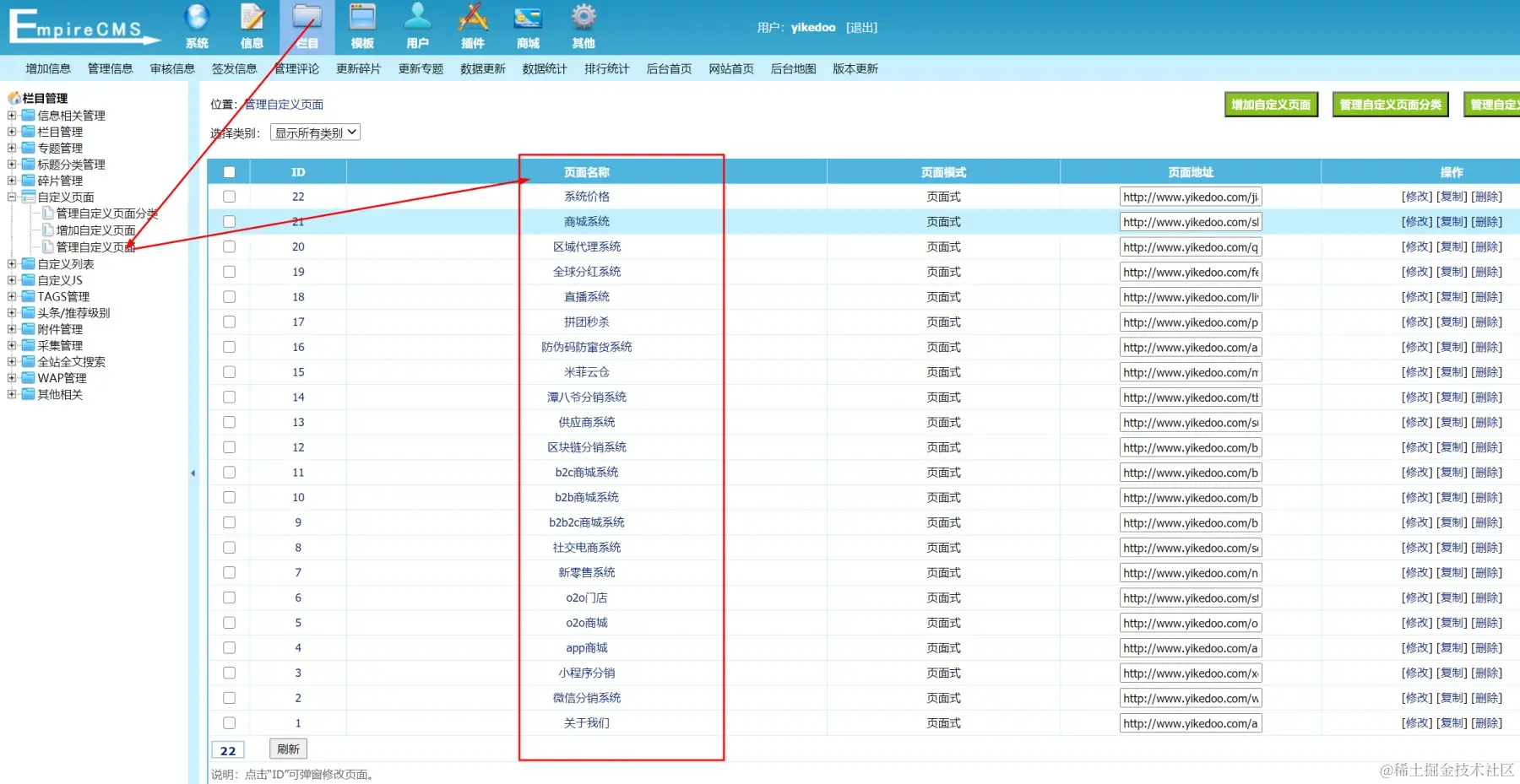This screenshot has width=1520, height=784.
Task: Tick checkbox for row ID 1
Action: pyautogui.click(x=229, y=722)
